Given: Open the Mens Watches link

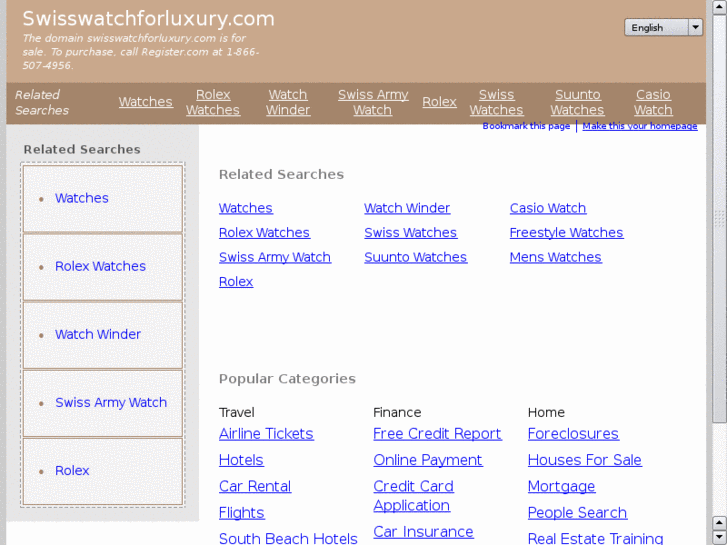Looking at the screenshot, I should pyautogui.click(x=555, y=257).
